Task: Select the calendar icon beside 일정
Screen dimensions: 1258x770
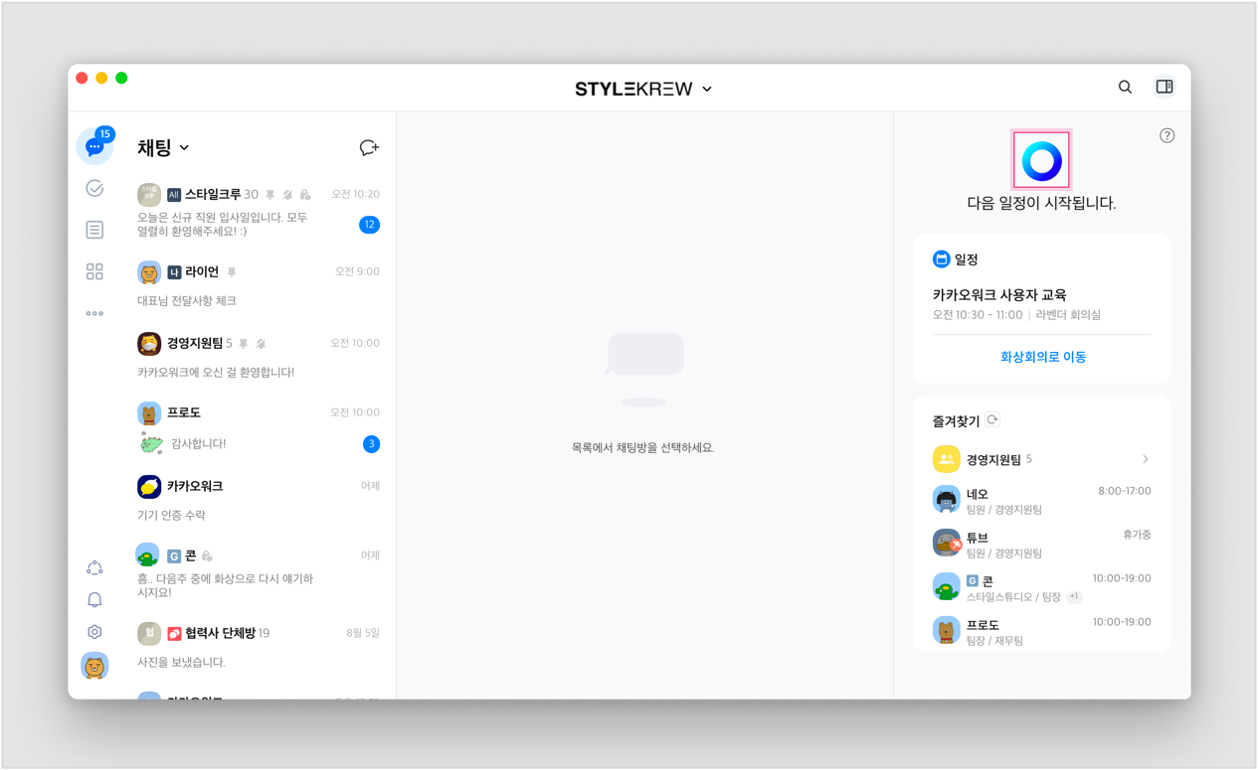Action: click(941, 259)
